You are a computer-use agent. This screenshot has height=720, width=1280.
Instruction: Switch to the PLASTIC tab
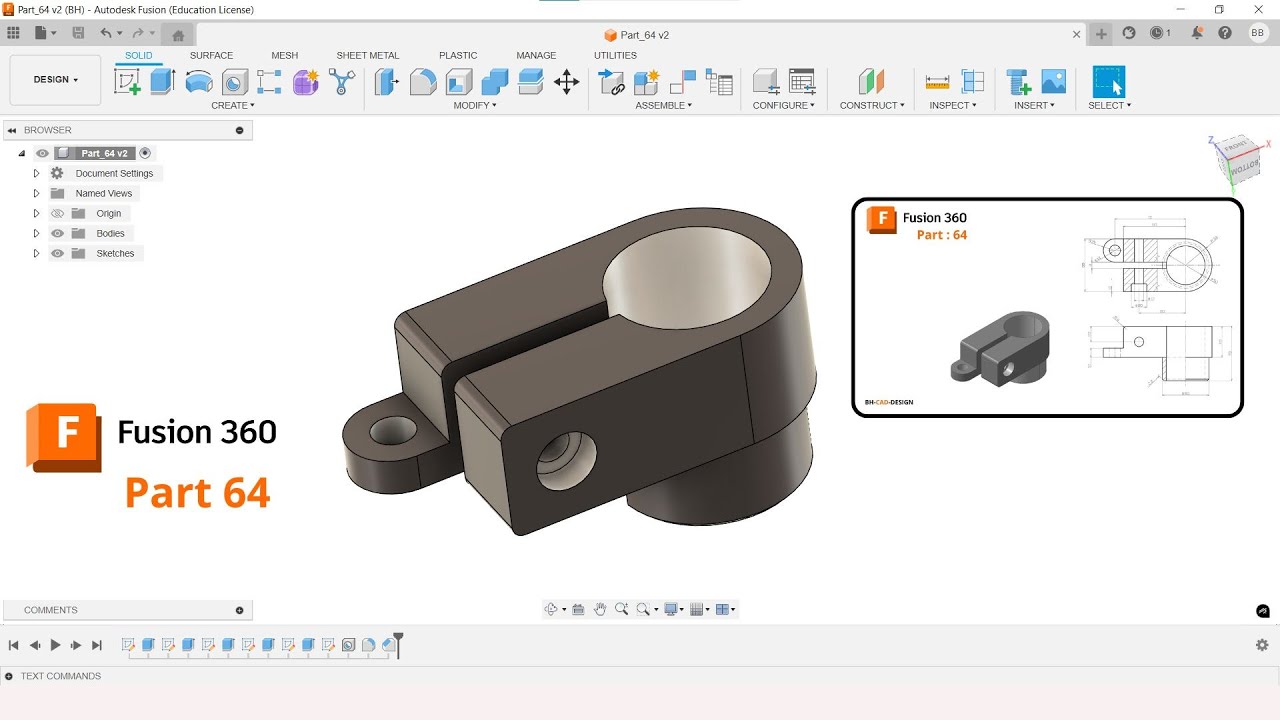coord(458,55)
